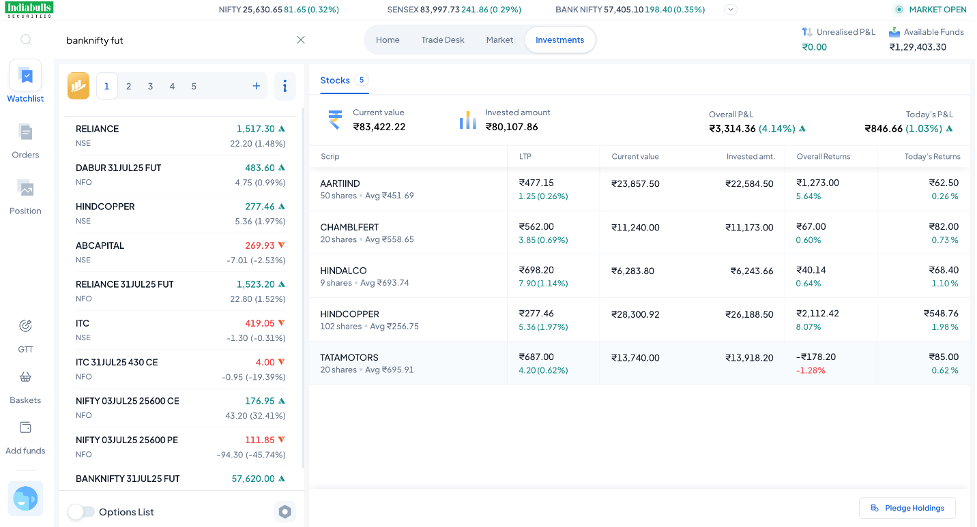Expand the index ticker dropdown arrow
Screen dimensions: 977x527
pyautogui.click(x=731, y=9)
